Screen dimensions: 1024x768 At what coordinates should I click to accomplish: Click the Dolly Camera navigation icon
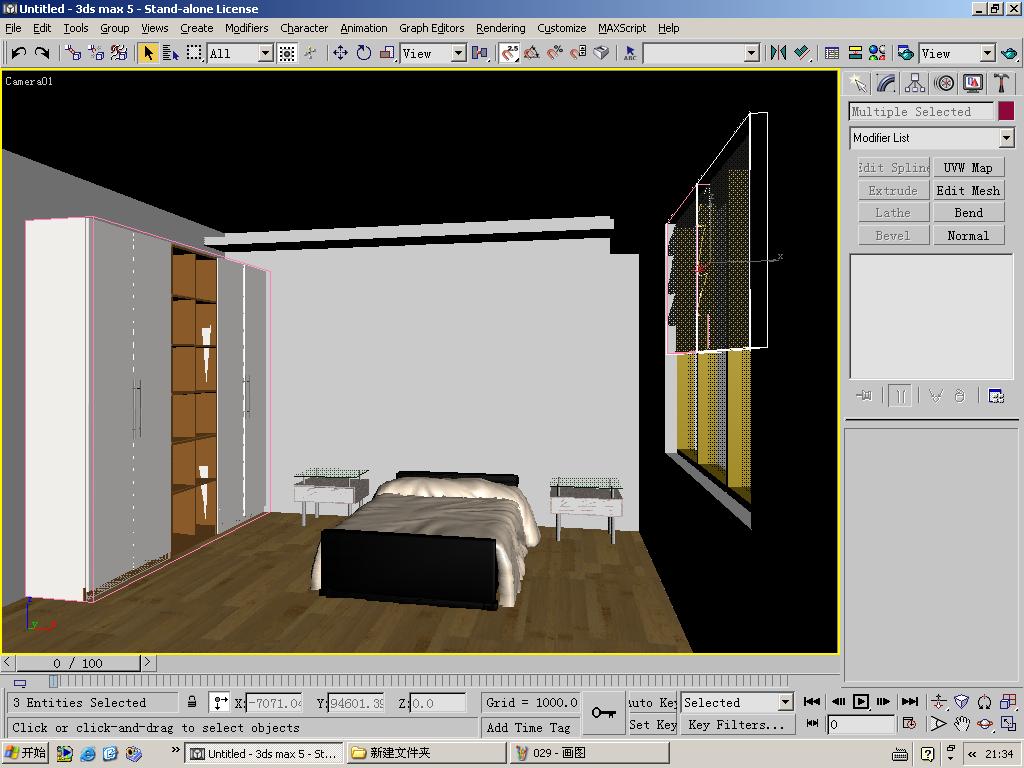[x=938, y=702]
